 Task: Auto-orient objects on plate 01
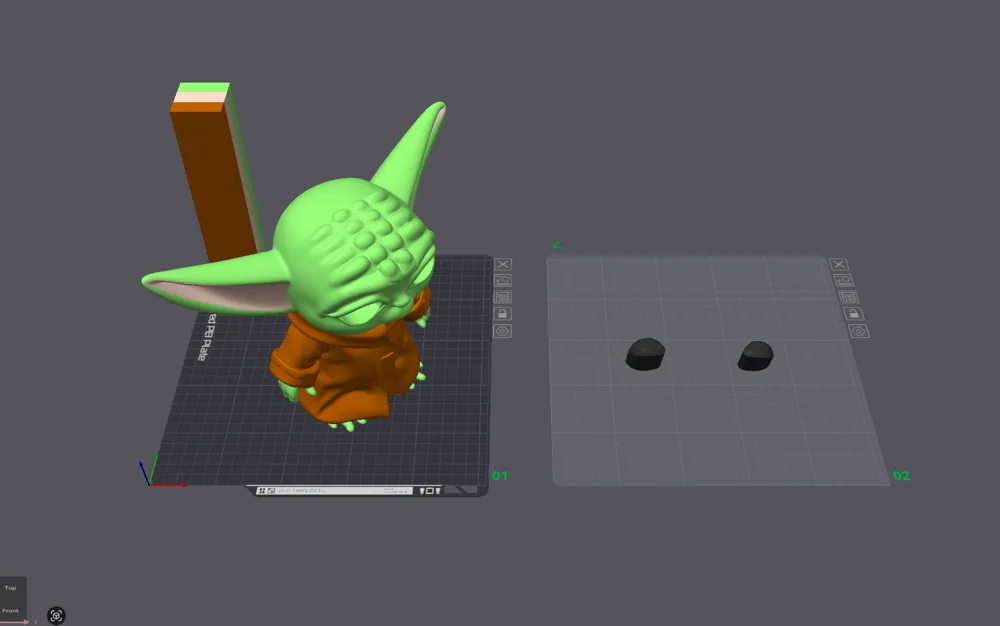pyautogui.click(x=503, y=280)
